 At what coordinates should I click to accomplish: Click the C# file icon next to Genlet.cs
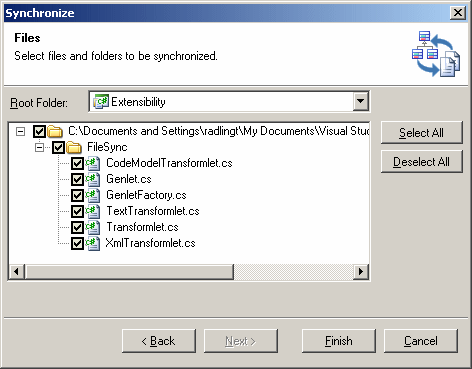(x=93, y=179)
